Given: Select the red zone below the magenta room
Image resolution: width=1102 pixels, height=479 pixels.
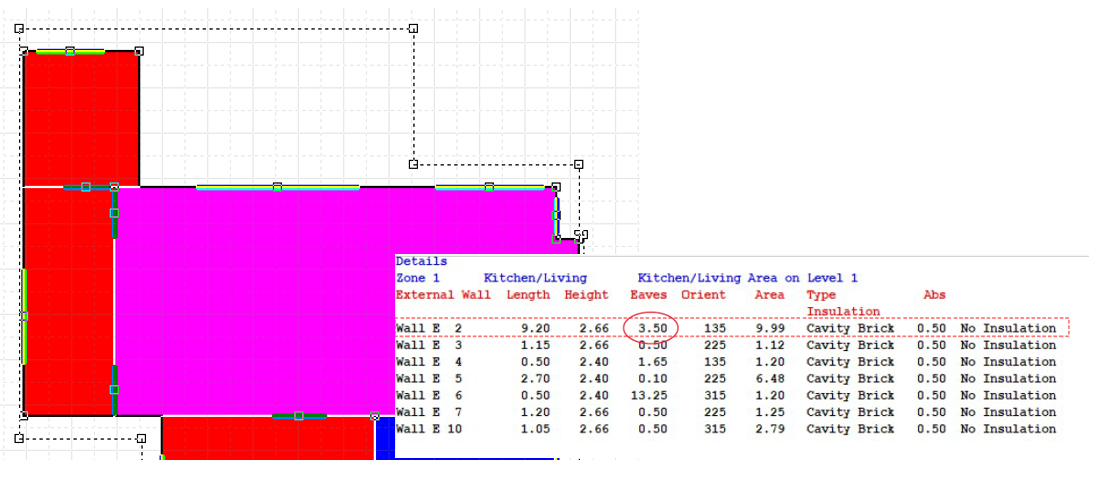Looking at the screenshot, I should (267, 440).
